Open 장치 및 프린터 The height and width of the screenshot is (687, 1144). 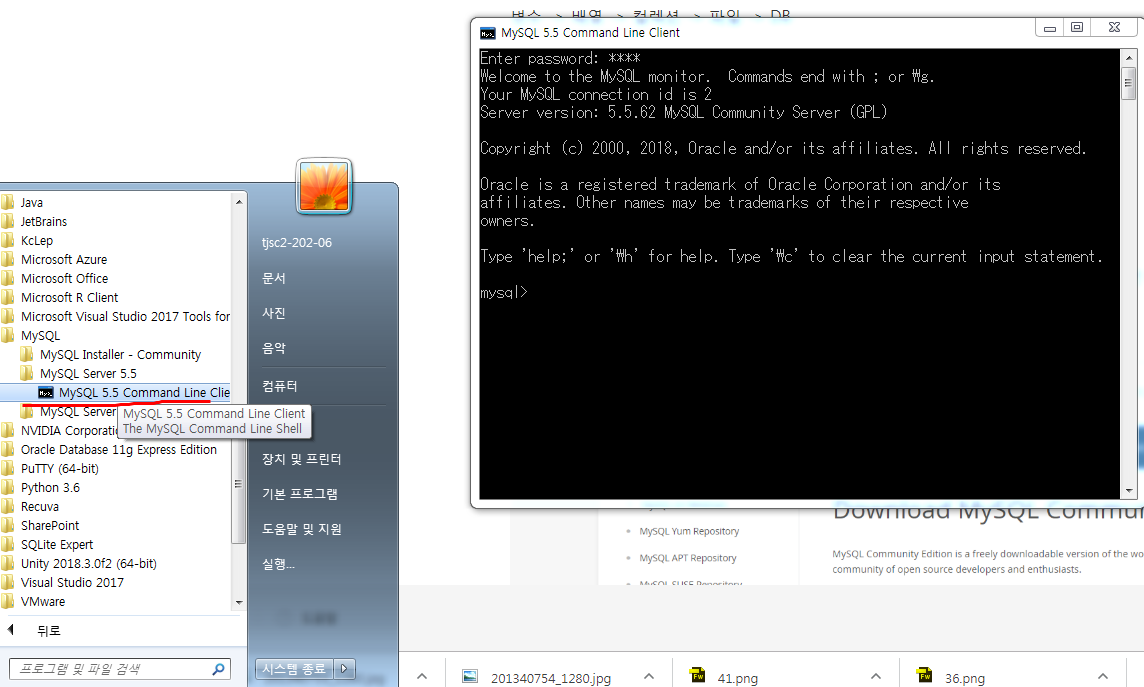tap(302, 459)
